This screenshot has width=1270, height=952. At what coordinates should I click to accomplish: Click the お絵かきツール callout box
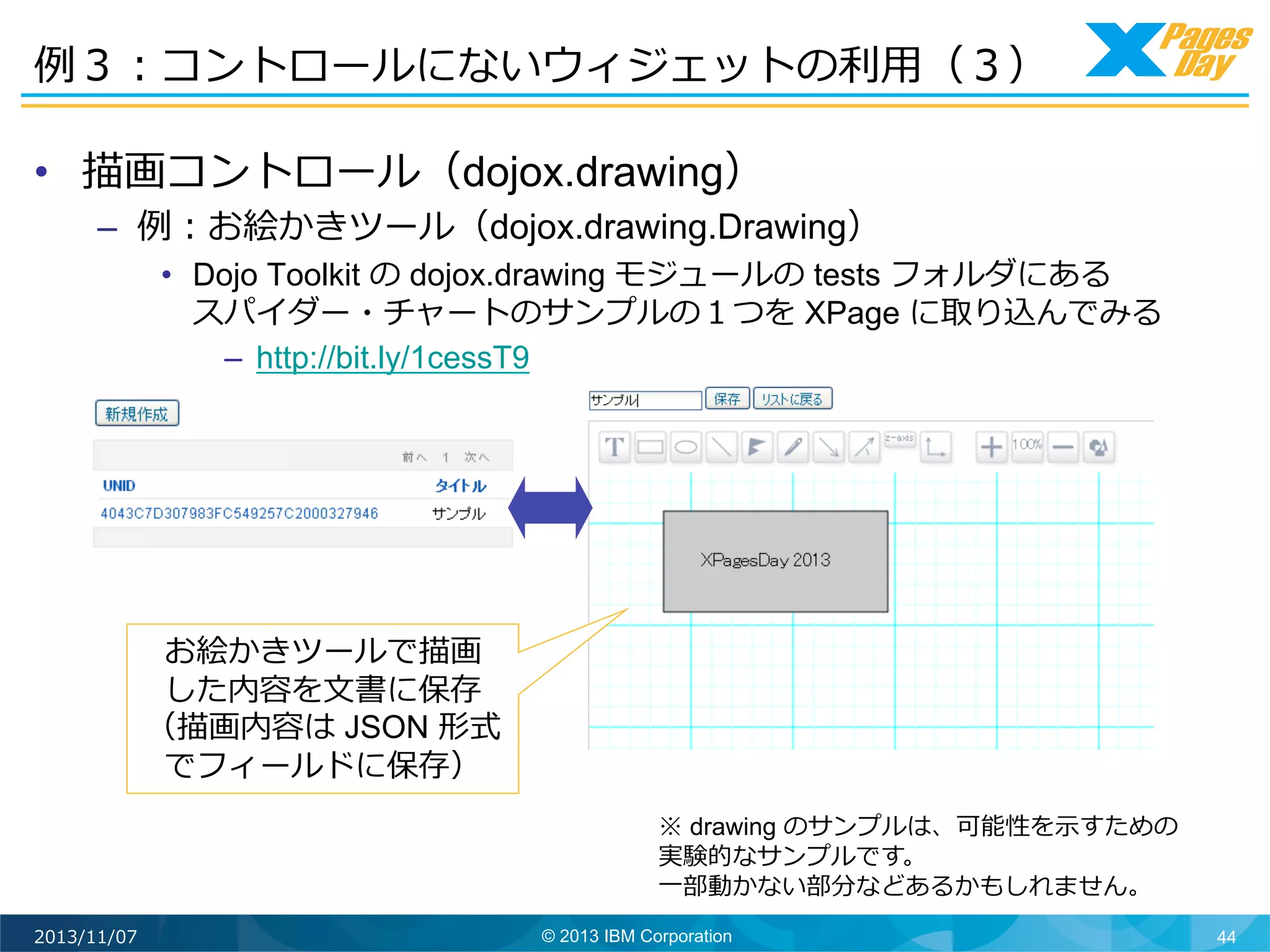click(x=322, y=708)
